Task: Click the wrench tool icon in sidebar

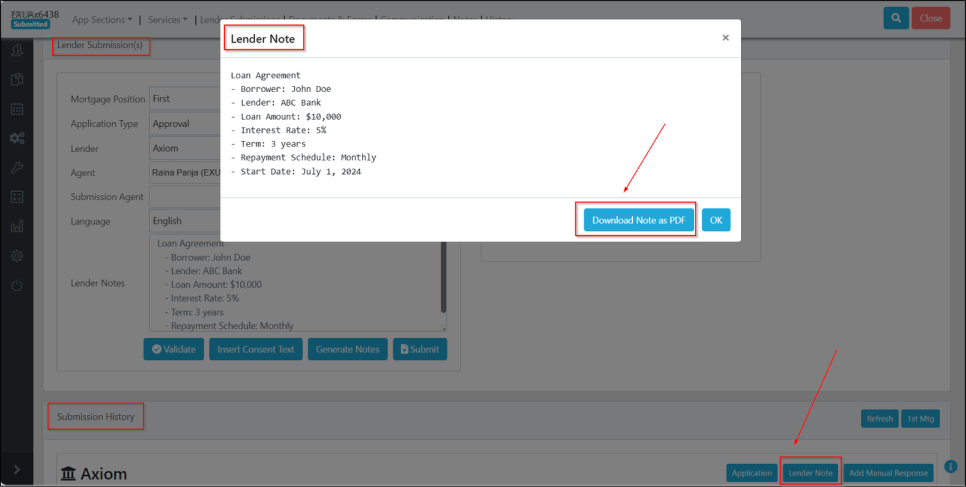Action: pyautogui.click(x=17, y=167)
